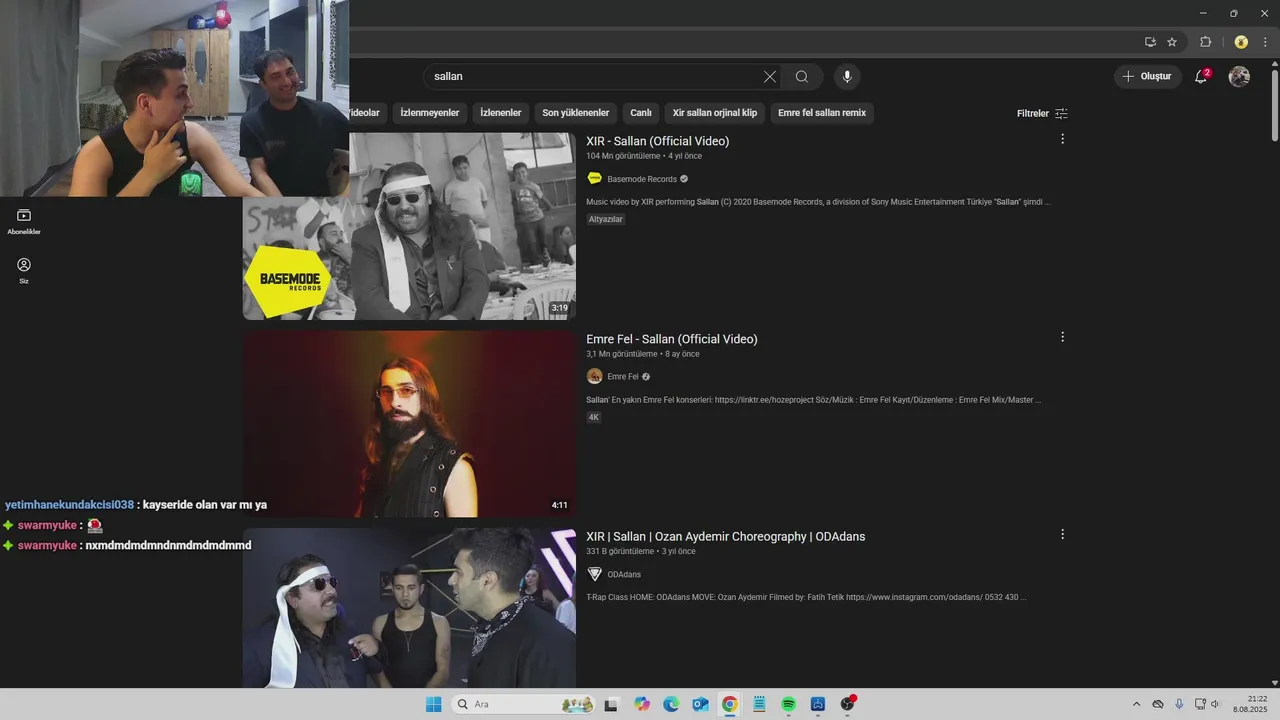Open YouTube account avatar menu
Image resolution: width=1280 pixels, height=720 pixels.
1239,76
